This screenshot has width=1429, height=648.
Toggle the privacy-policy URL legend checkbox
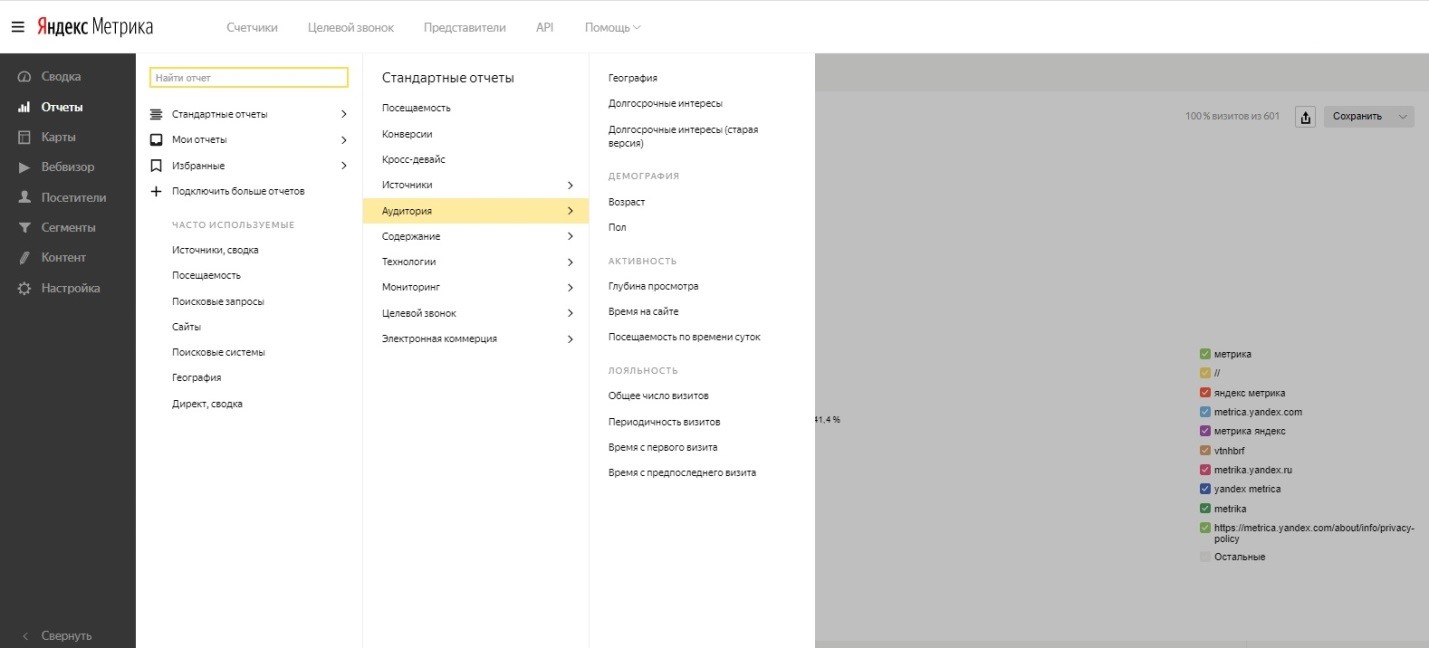tap(1205, 528)
